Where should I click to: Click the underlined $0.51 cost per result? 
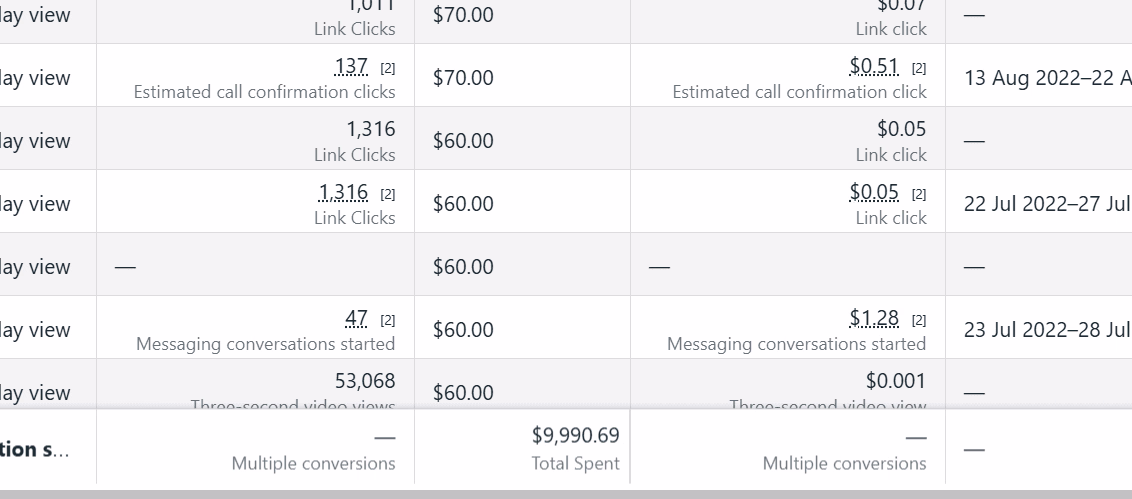pos(873,67)
